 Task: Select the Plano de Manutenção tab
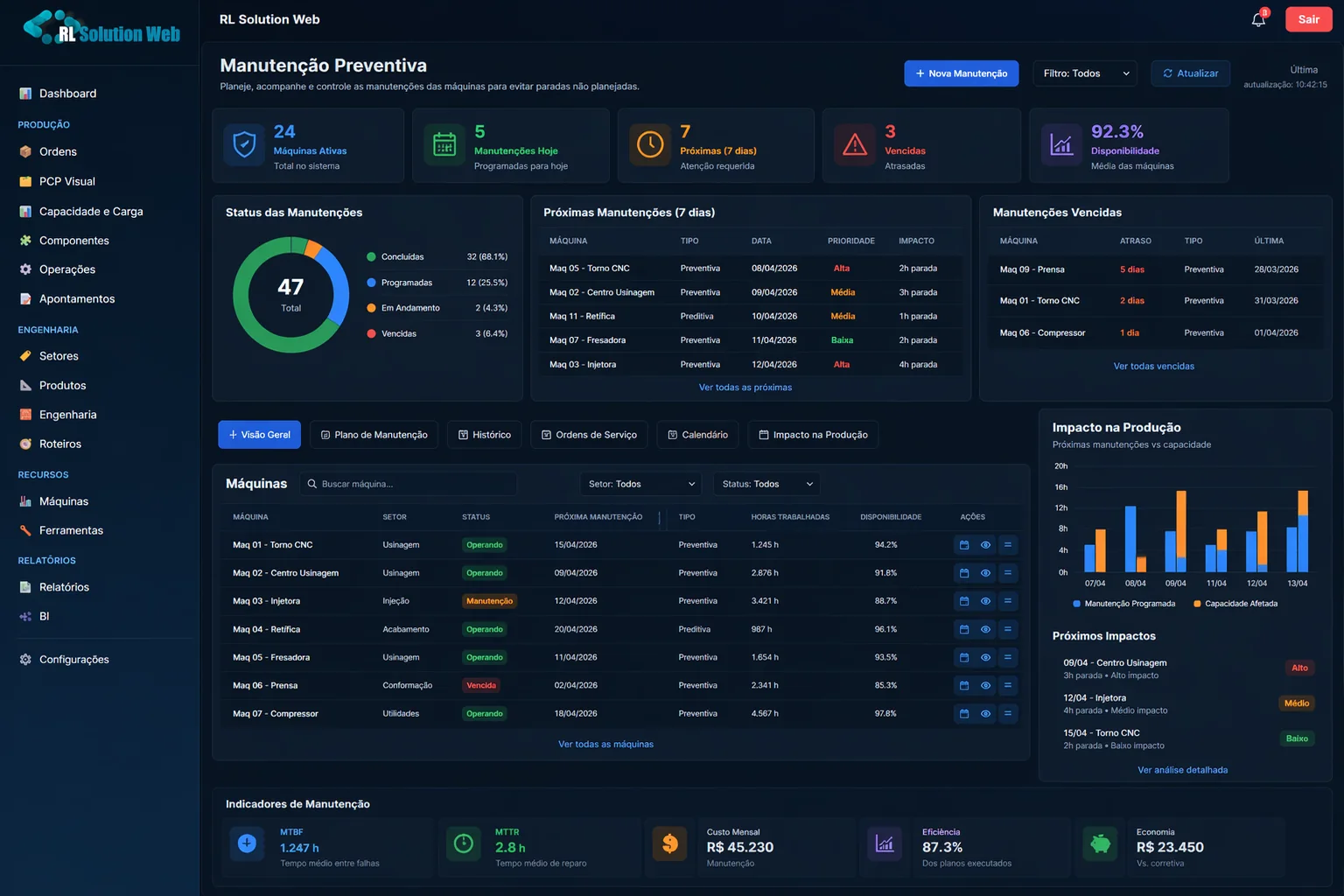(x=374, y=435)
